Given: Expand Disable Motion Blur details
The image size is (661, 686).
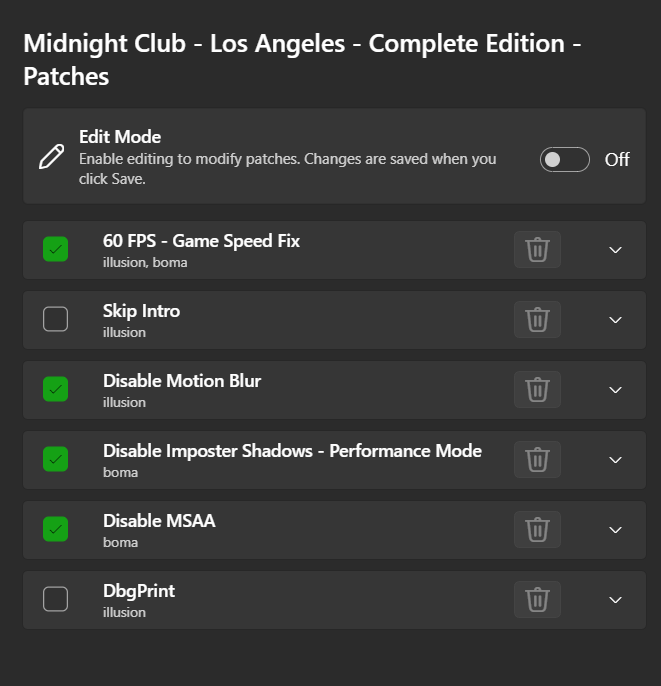Looking at the screenshot, I should pos(616,390).
